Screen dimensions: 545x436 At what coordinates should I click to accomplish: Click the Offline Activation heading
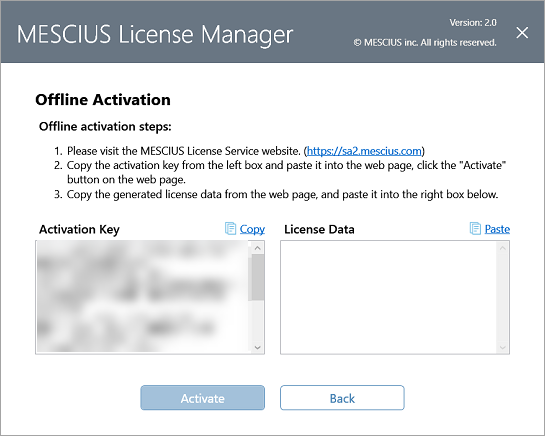pos(103,100)
